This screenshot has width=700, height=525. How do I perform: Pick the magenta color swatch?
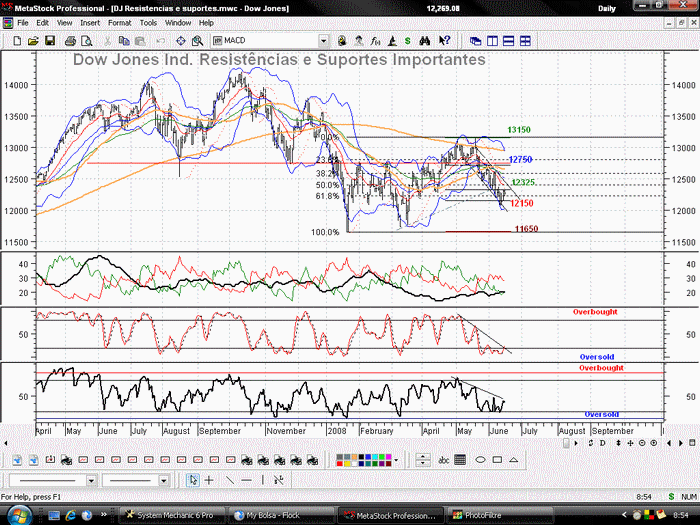(389, 457)
